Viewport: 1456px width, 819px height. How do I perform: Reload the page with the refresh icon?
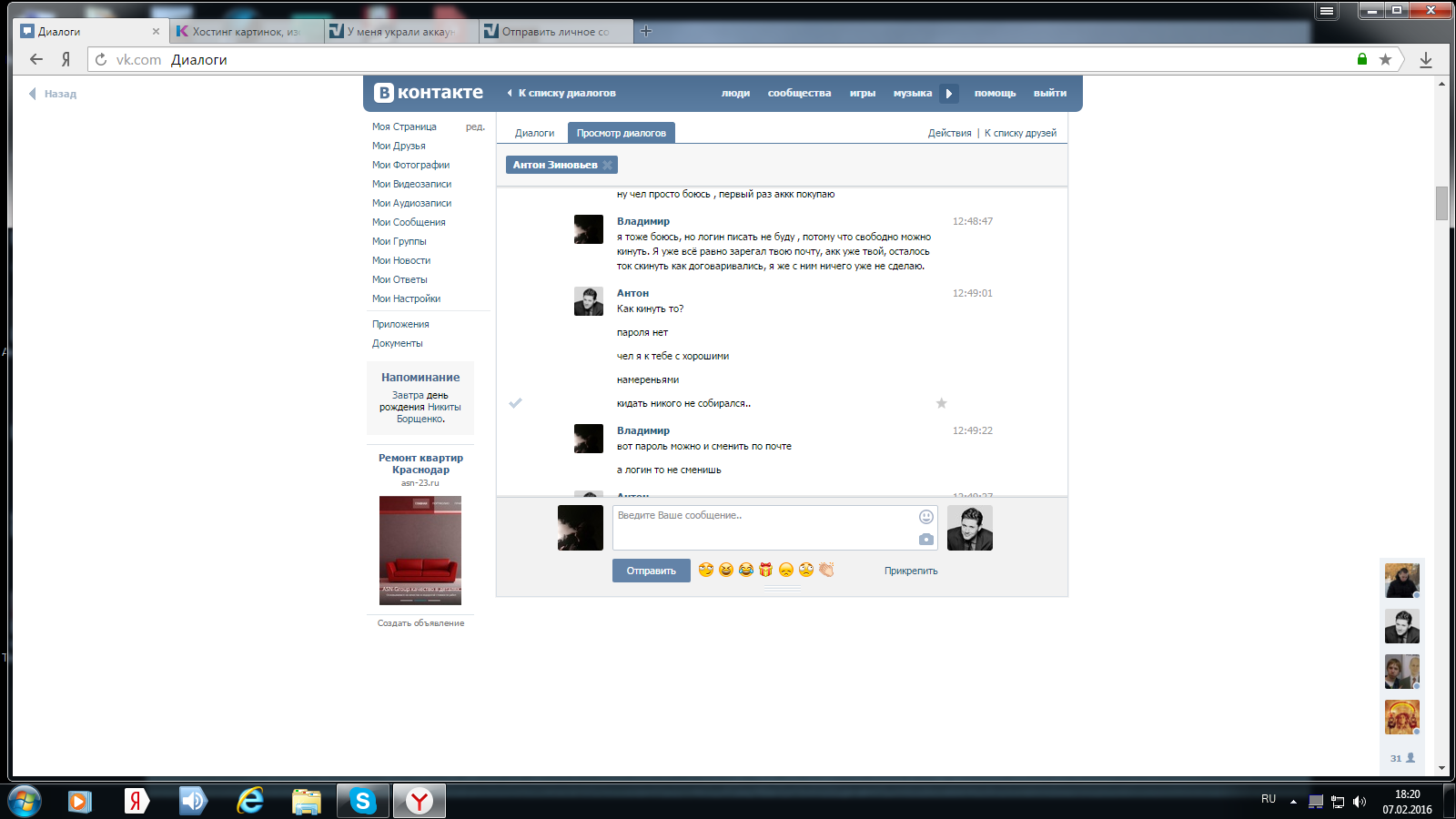(101, 59)
